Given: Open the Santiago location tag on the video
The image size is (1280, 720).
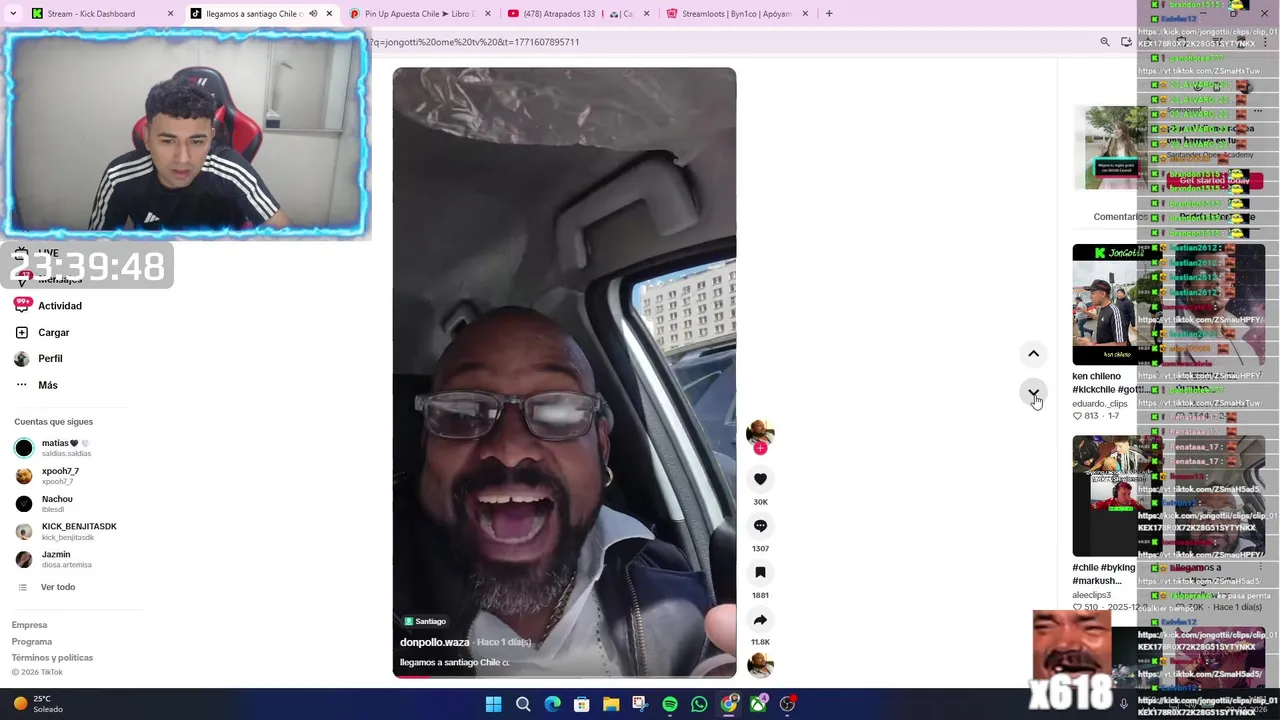Looking at the screenshot, I should pos(426,622).
